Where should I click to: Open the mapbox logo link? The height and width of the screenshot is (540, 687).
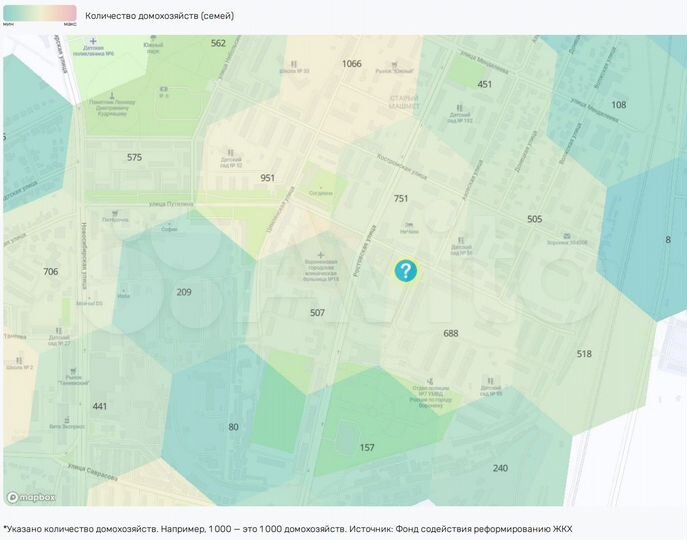pyautogui.click(x=32, y=497)
